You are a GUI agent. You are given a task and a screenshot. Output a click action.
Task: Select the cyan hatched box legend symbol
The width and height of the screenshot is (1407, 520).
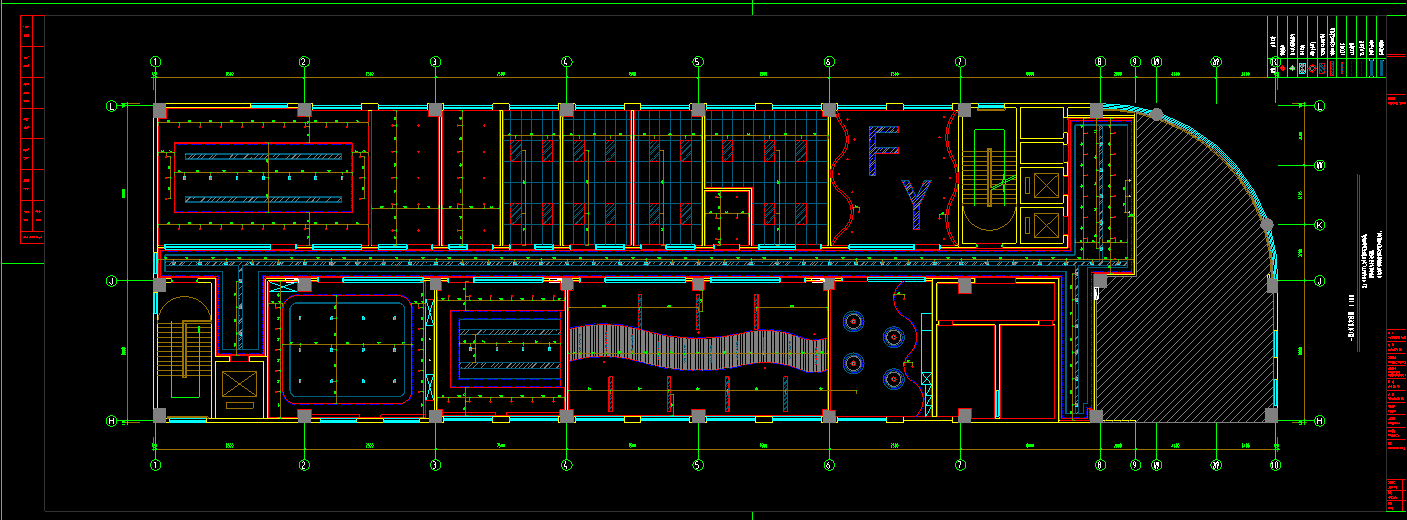pos(1301,69)
